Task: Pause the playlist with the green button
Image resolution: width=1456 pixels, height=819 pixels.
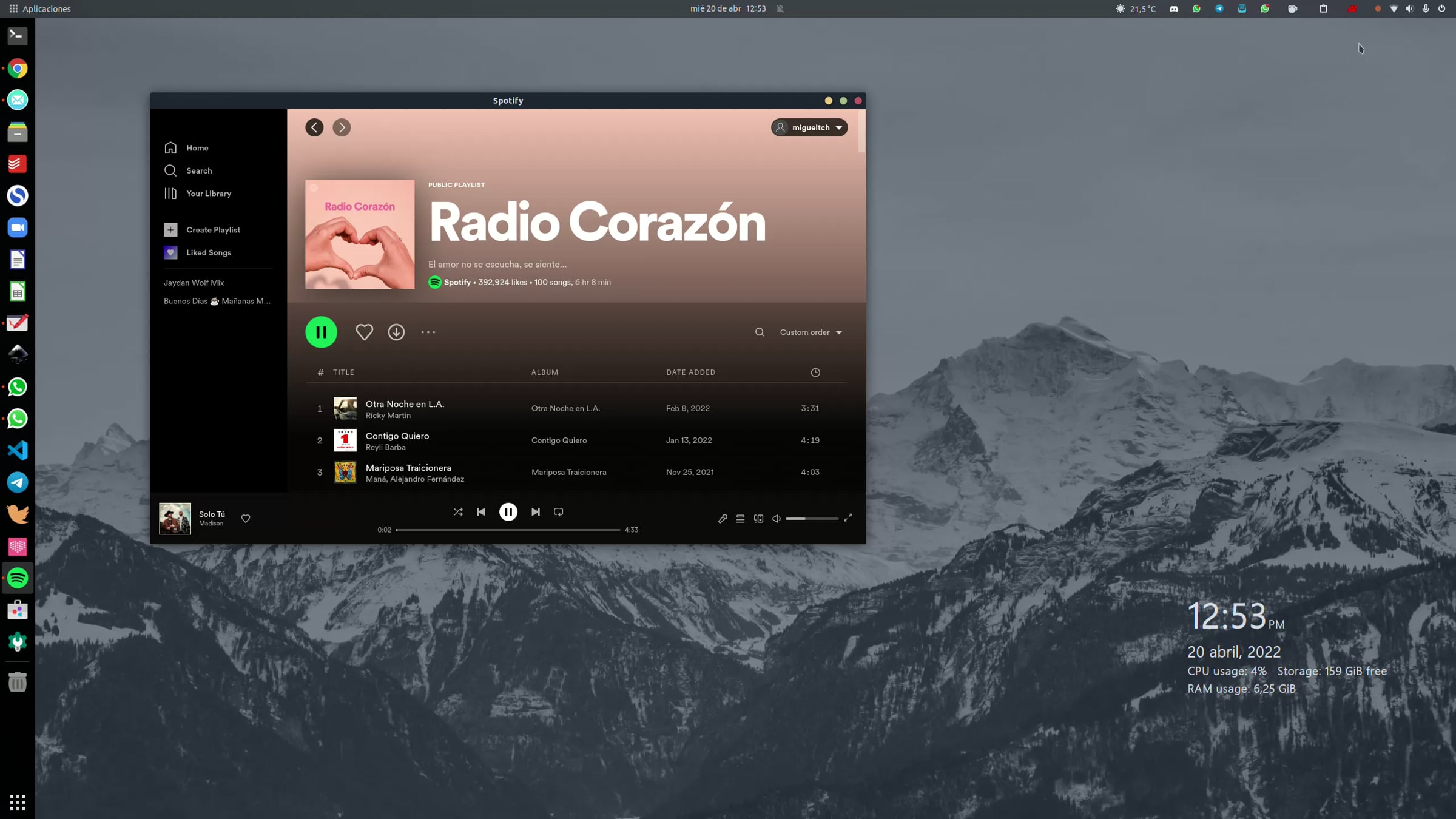Action: pos(321,332)
